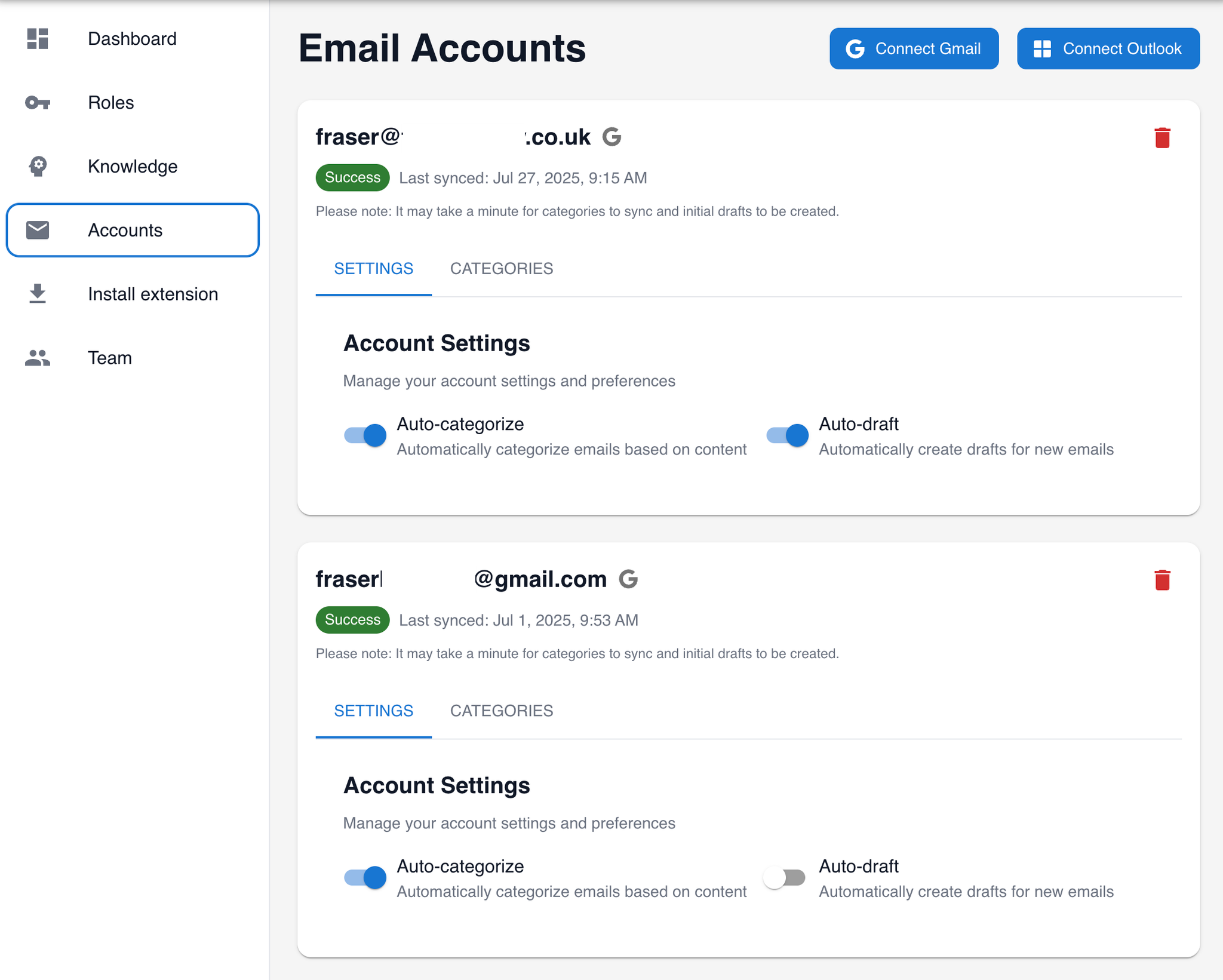
Task: Open the Categories tab of .co.uk account
Action: click(501, 269)
